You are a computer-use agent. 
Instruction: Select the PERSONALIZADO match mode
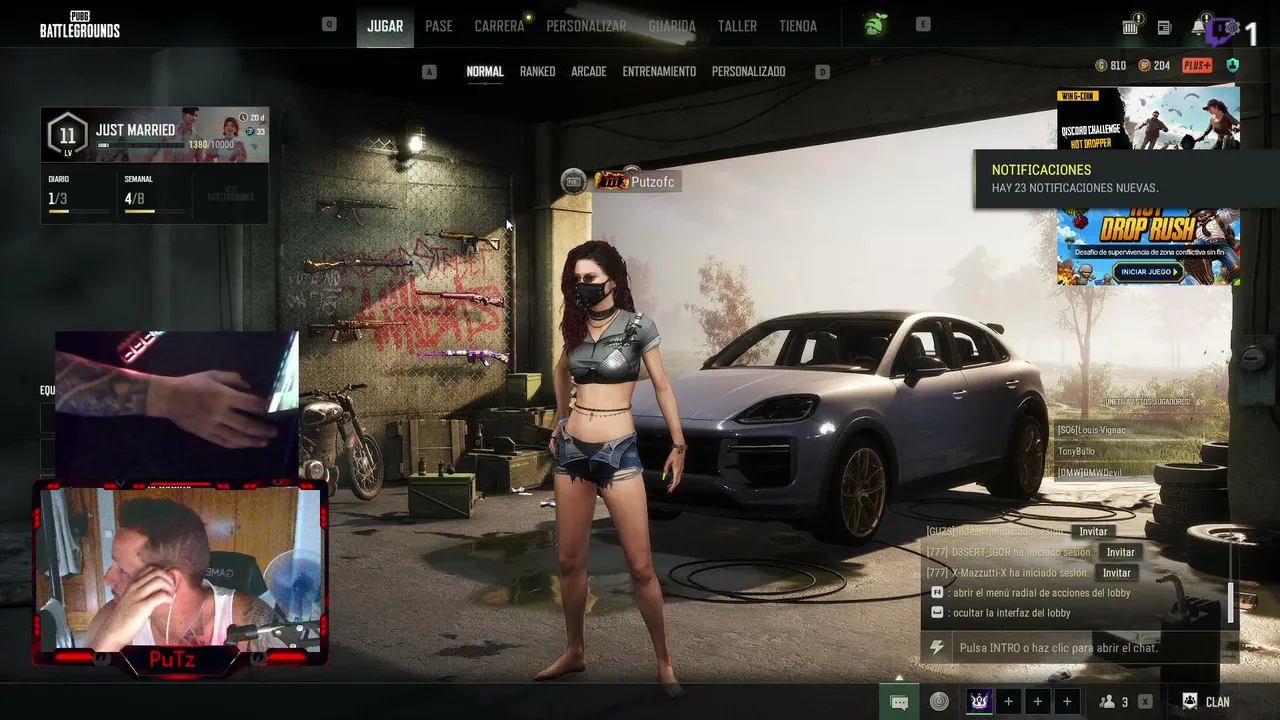tap(748, 72)
